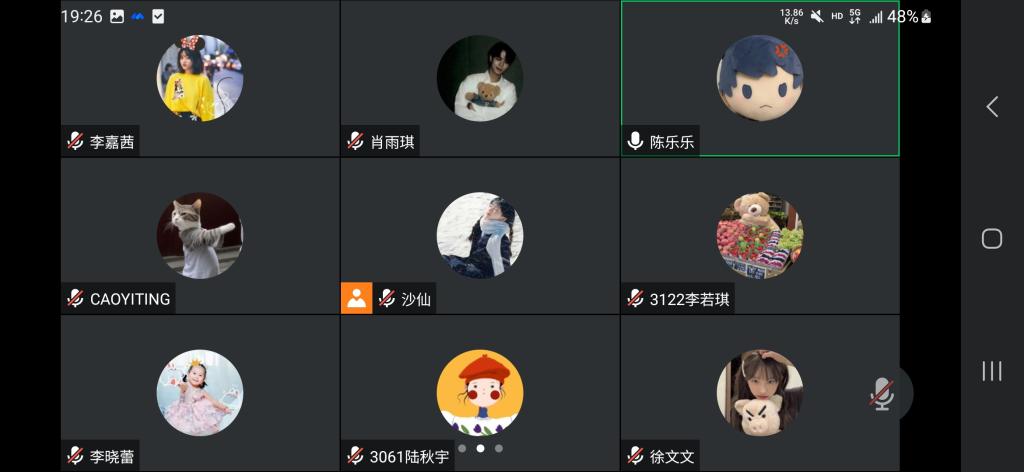Open Android recent apps button

click(992, 371)
